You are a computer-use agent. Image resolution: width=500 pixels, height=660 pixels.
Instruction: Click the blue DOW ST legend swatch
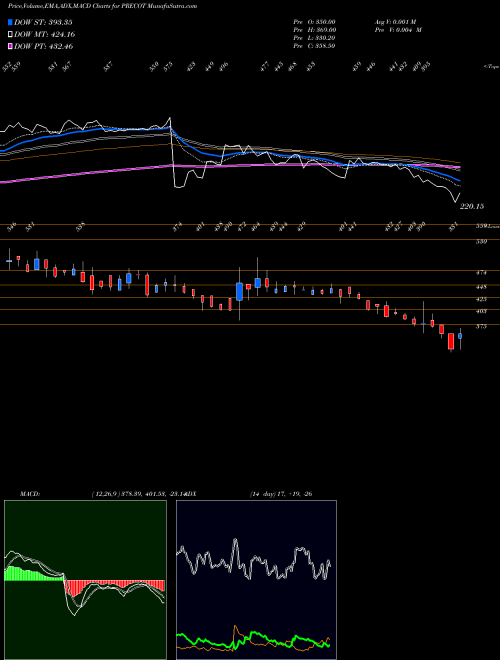click(x=10, y=22)
